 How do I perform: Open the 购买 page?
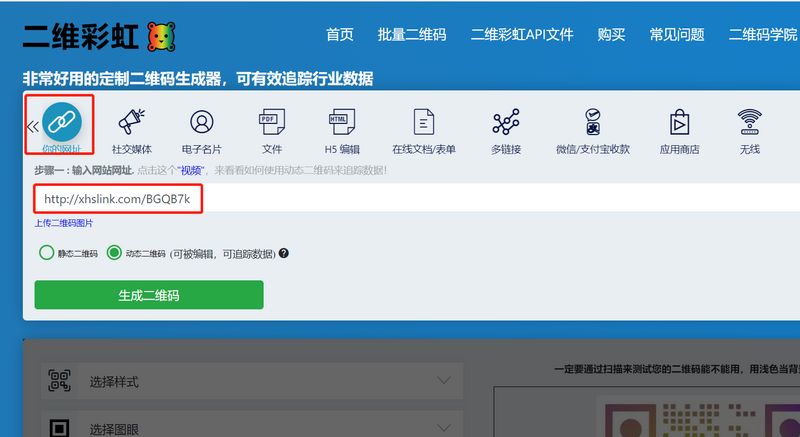pos(611,35)
